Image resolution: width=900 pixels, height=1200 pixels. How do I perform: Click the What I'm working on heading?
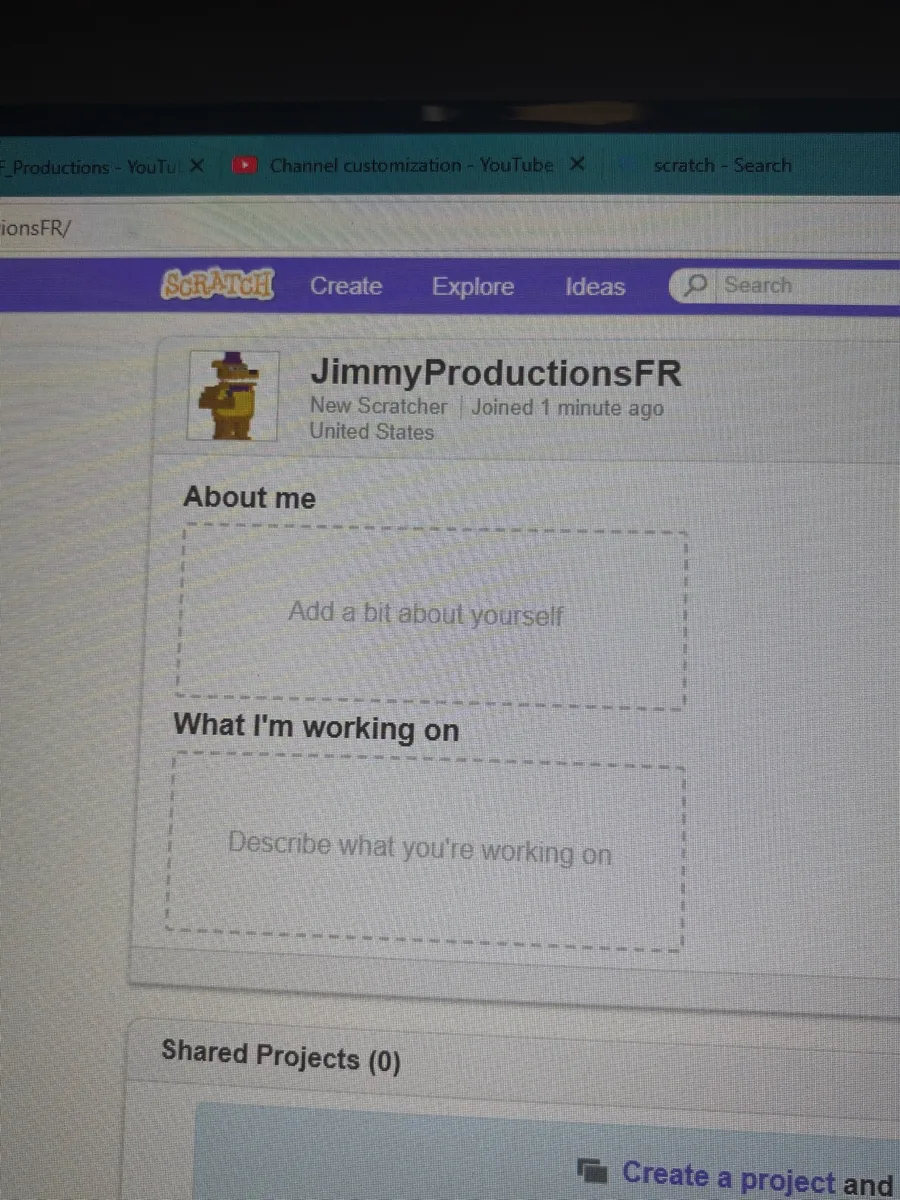pos(316,727)
